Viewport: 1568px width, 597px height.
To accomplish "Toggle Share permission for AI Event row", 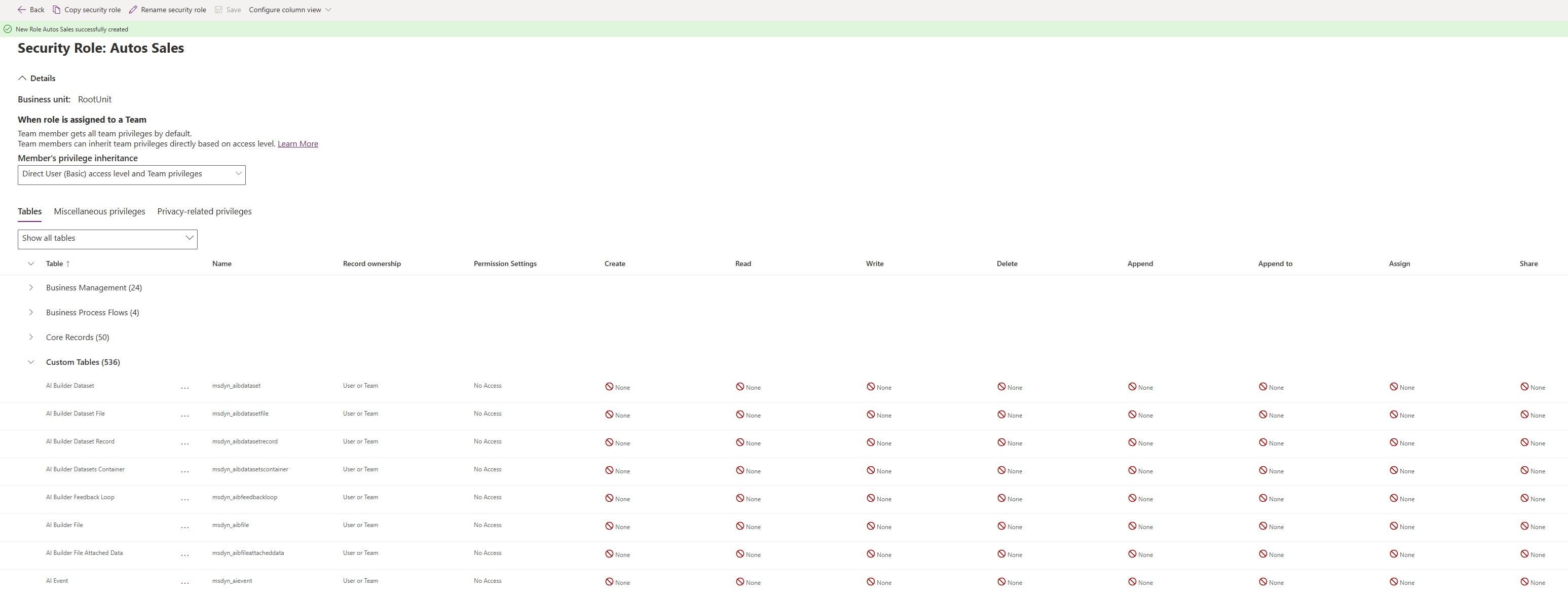I will tap(1524, 582).
